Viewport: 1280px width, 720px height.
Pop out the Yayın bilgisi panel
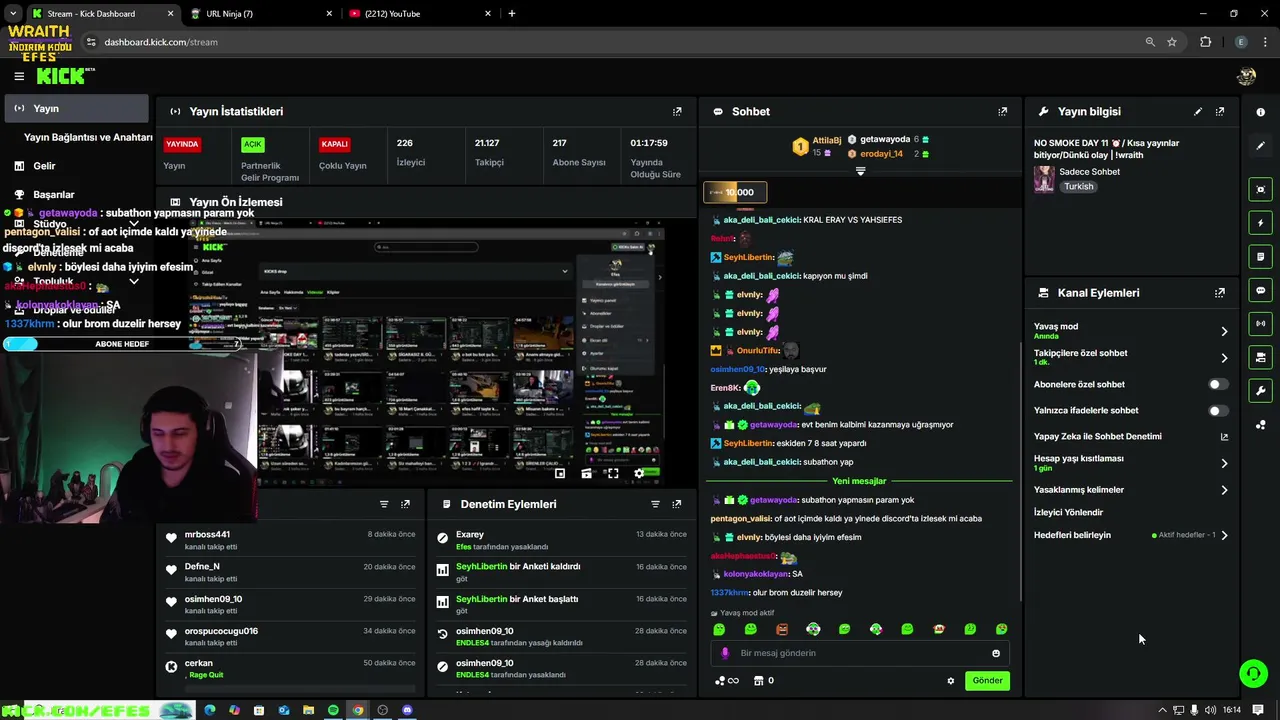[x=1220, y=112]
